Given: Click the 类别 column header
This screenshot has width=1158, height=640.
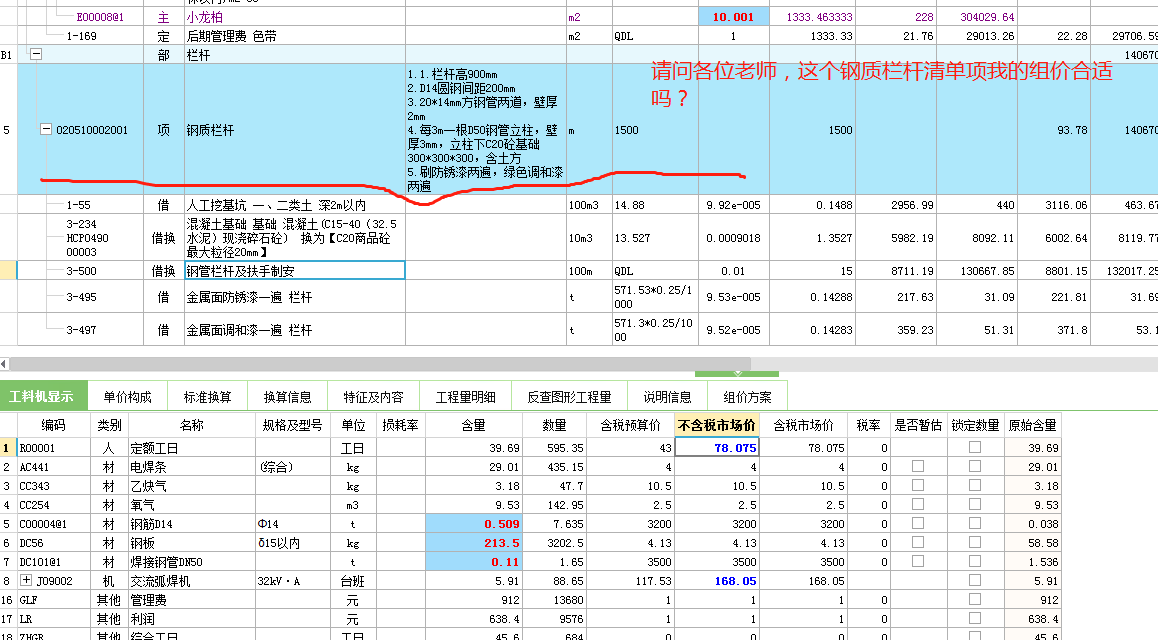Looking at the screenshot, I should coord(109,425).
